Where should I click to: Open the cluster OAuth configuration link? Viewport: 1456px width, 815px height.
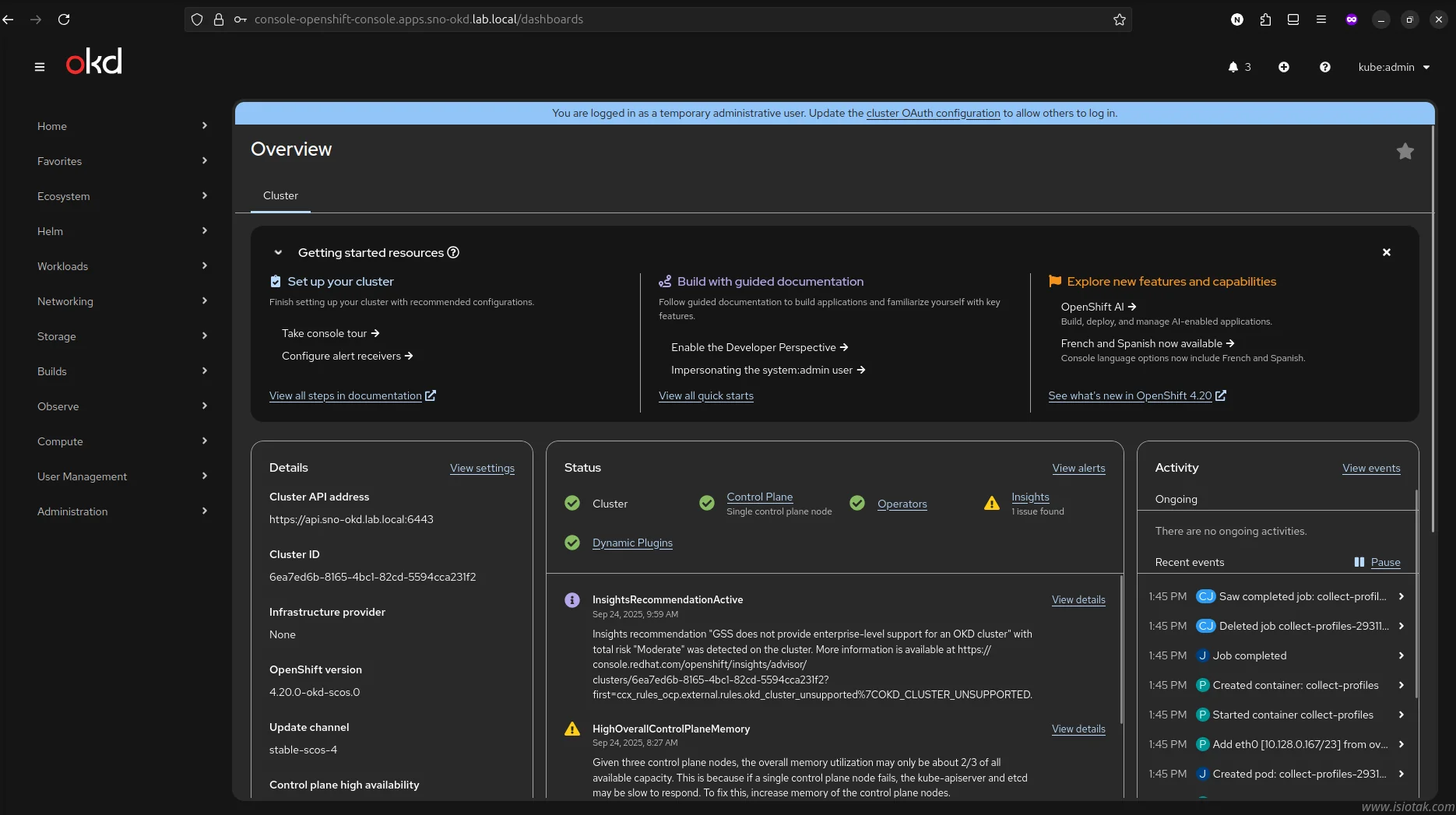pos(933,113)
